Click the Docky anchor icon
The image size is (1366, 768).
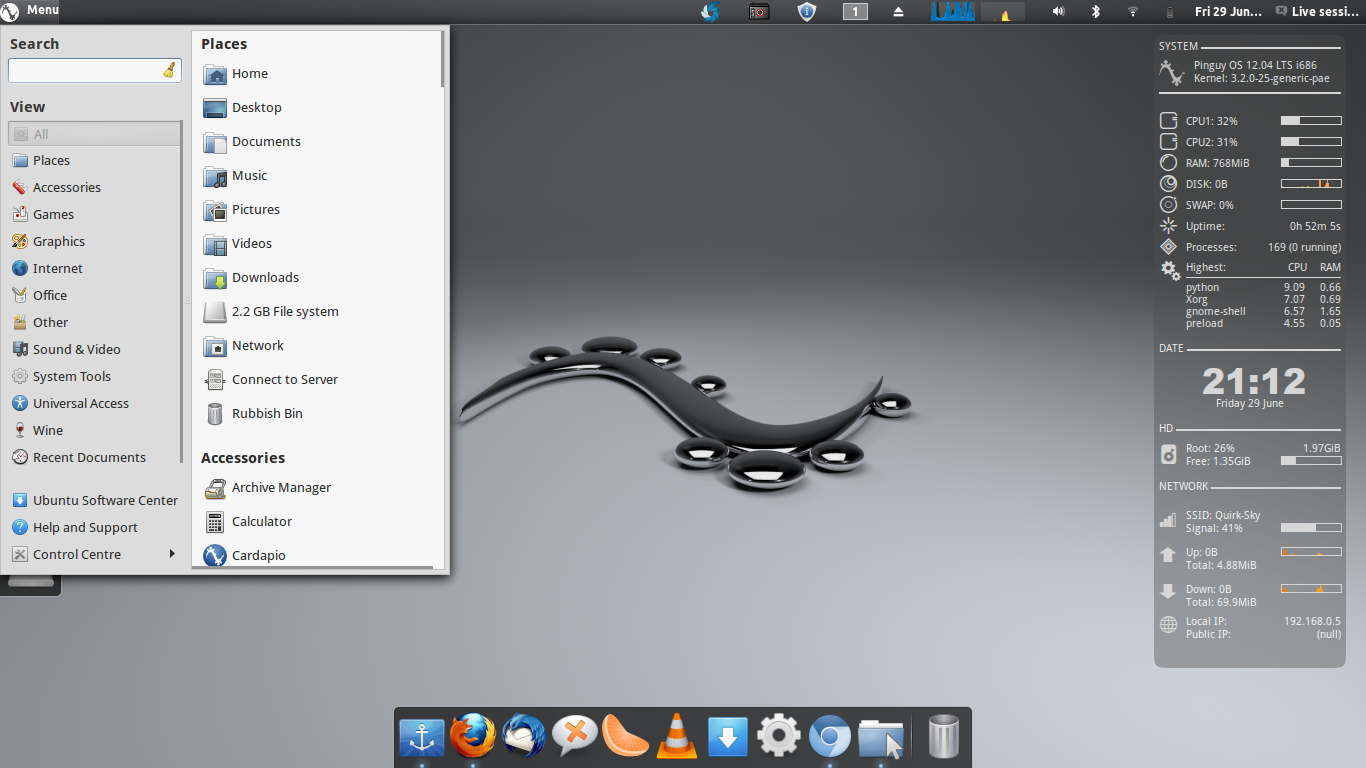(422, 738)
